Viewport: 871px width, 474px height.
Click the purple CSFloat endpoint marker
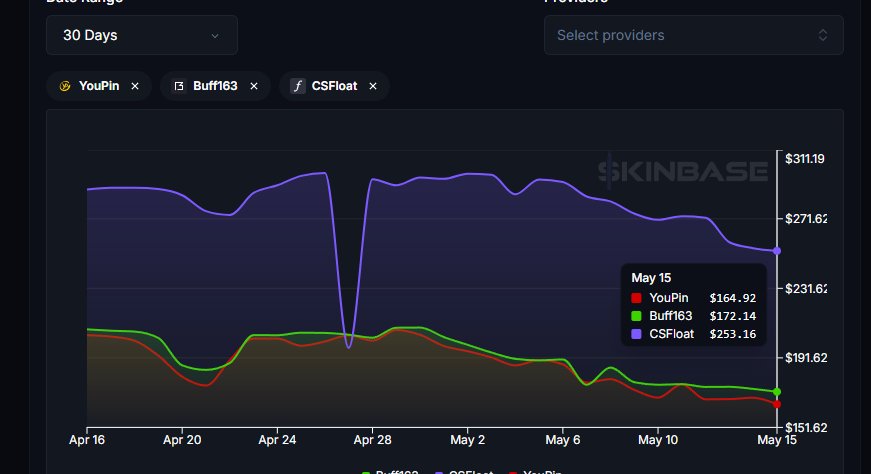(777, 251)
